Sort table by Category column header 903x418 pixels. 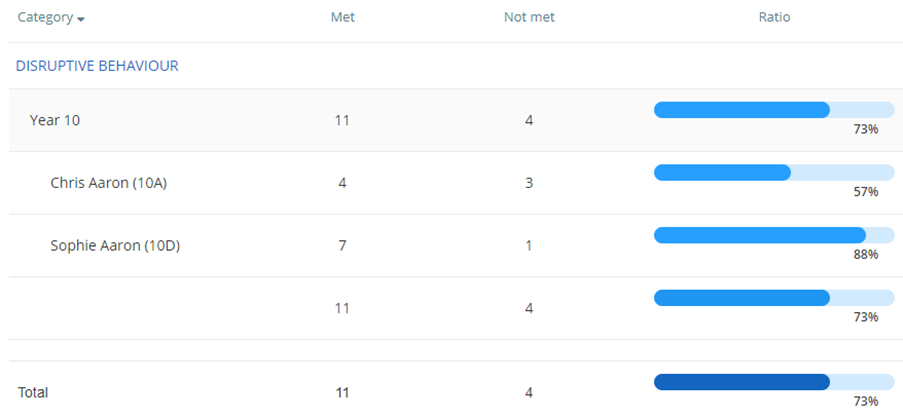click(45, 17)
